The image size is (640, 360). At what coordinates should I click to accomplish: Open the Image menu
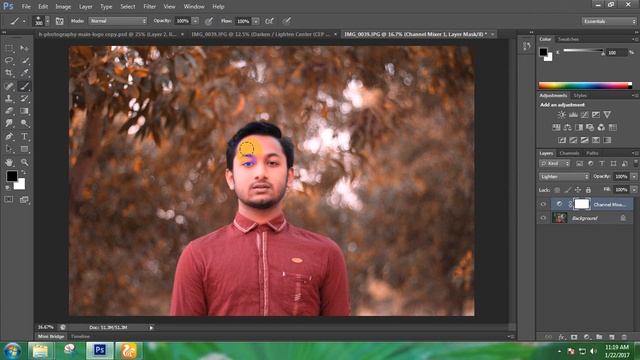[x=63, y=7]
